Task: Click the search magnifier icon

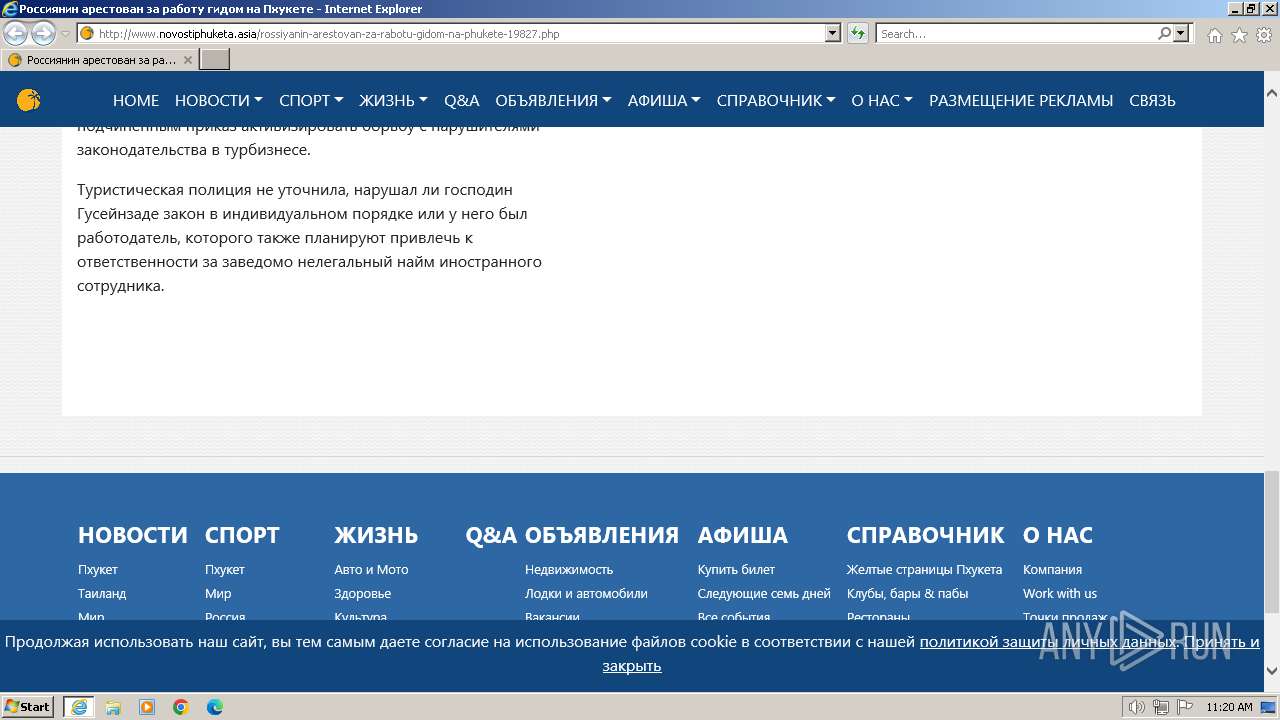Action: (x=1164, y=33)
